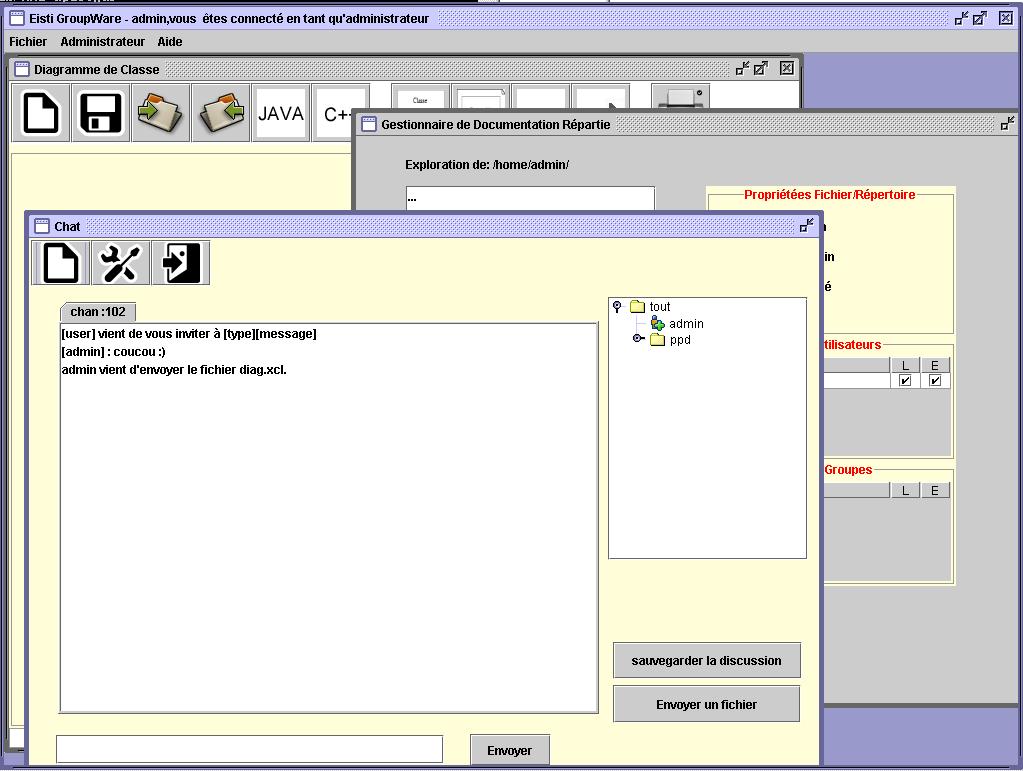Click the chat message input field
1023x771 pixels.
coord(249,749)
